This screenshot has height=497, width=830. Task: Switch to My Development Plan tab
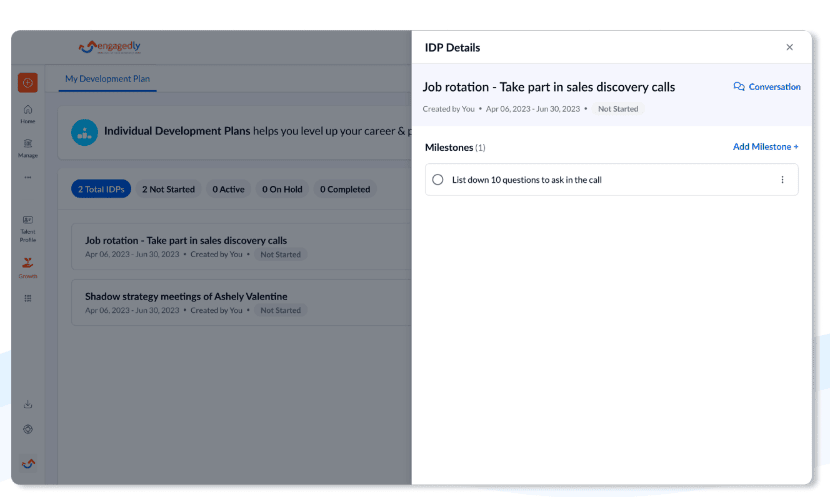point(107,79)
